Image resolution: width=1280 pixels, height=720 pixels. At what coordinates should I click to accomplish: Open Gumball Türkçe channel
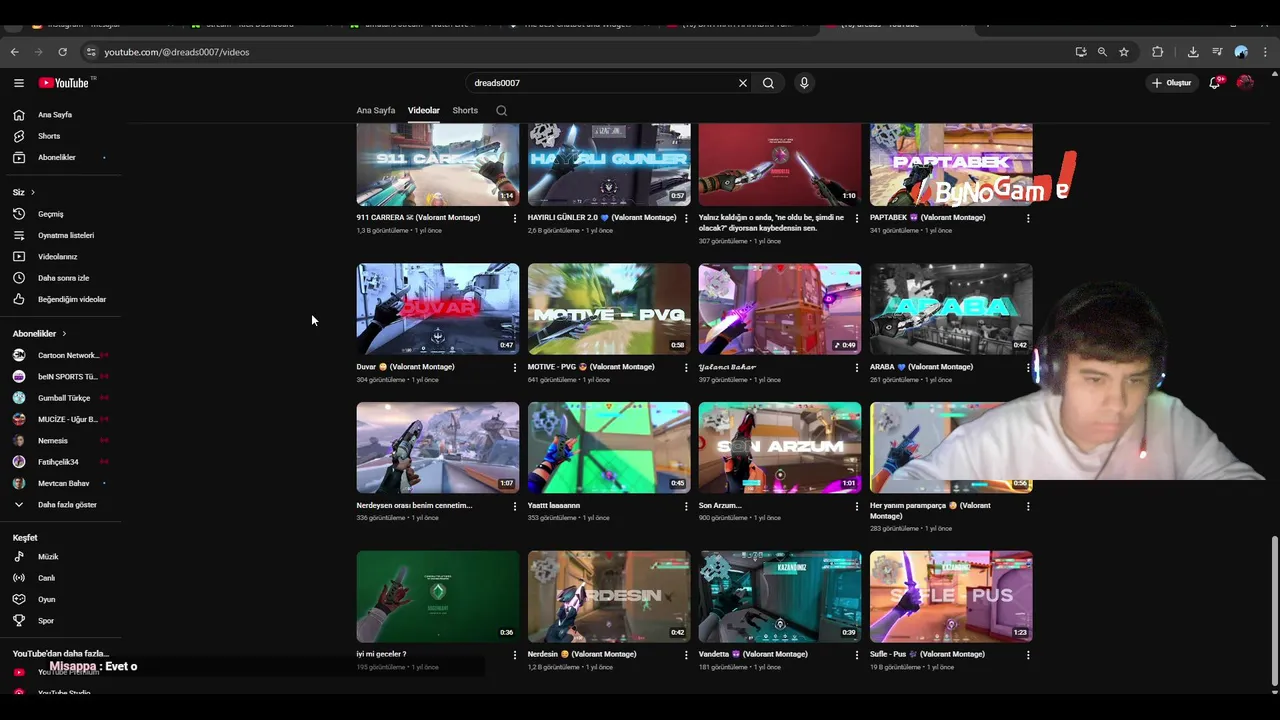coord(66,398)
